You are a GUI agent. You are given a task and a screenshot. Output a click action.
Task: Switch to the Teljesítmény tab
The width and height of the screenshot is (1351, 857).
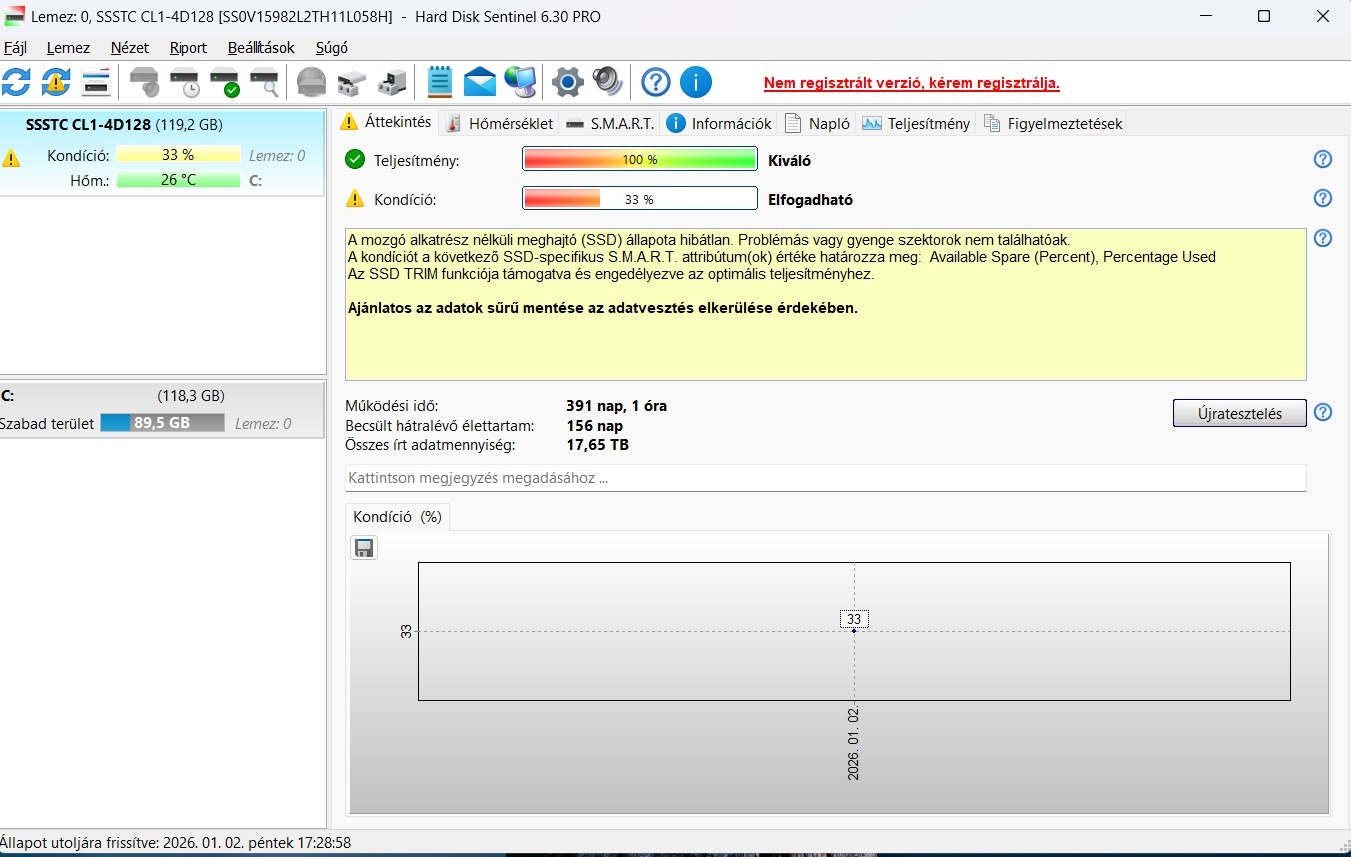916,124
